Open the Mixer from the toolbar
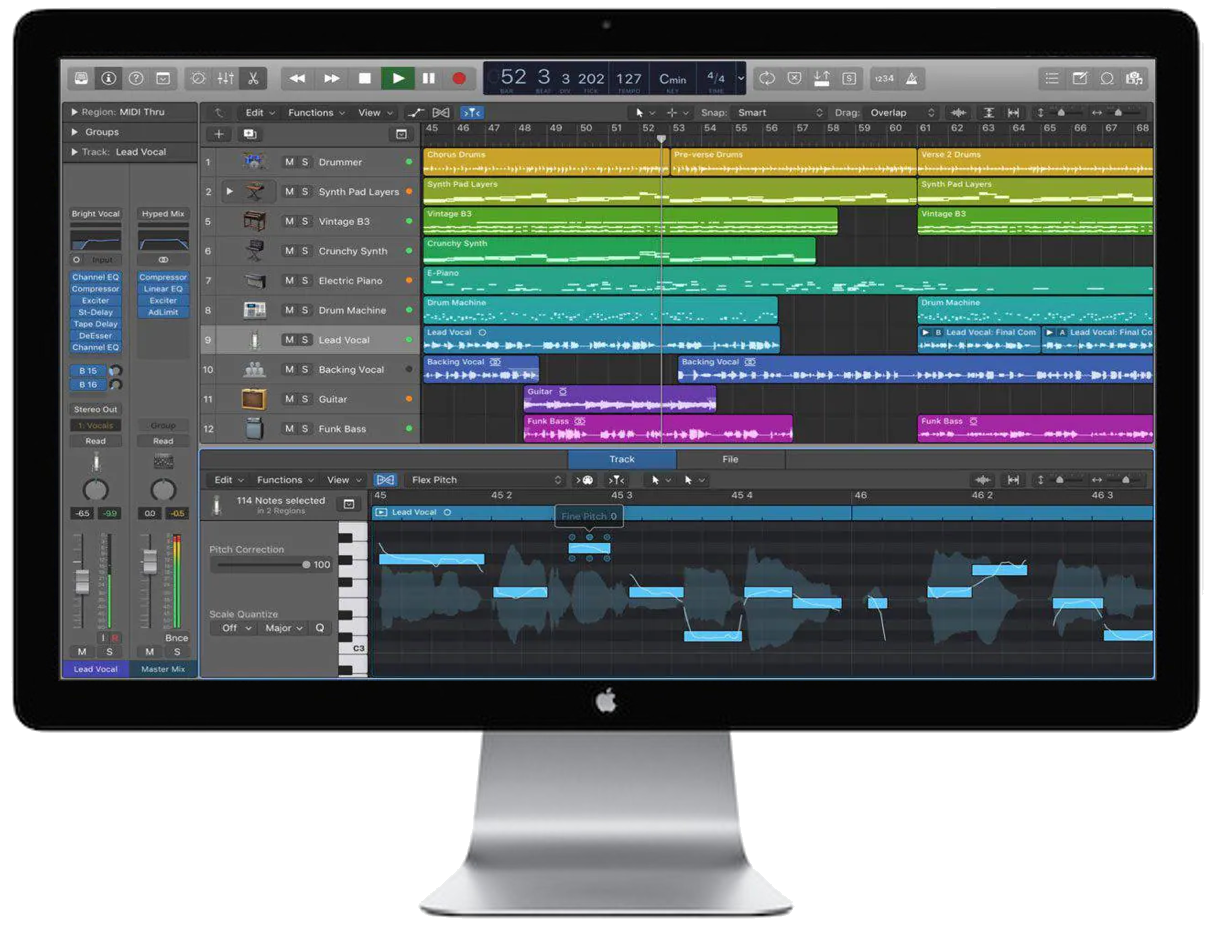1215x935 pixels. coord(226,78)
